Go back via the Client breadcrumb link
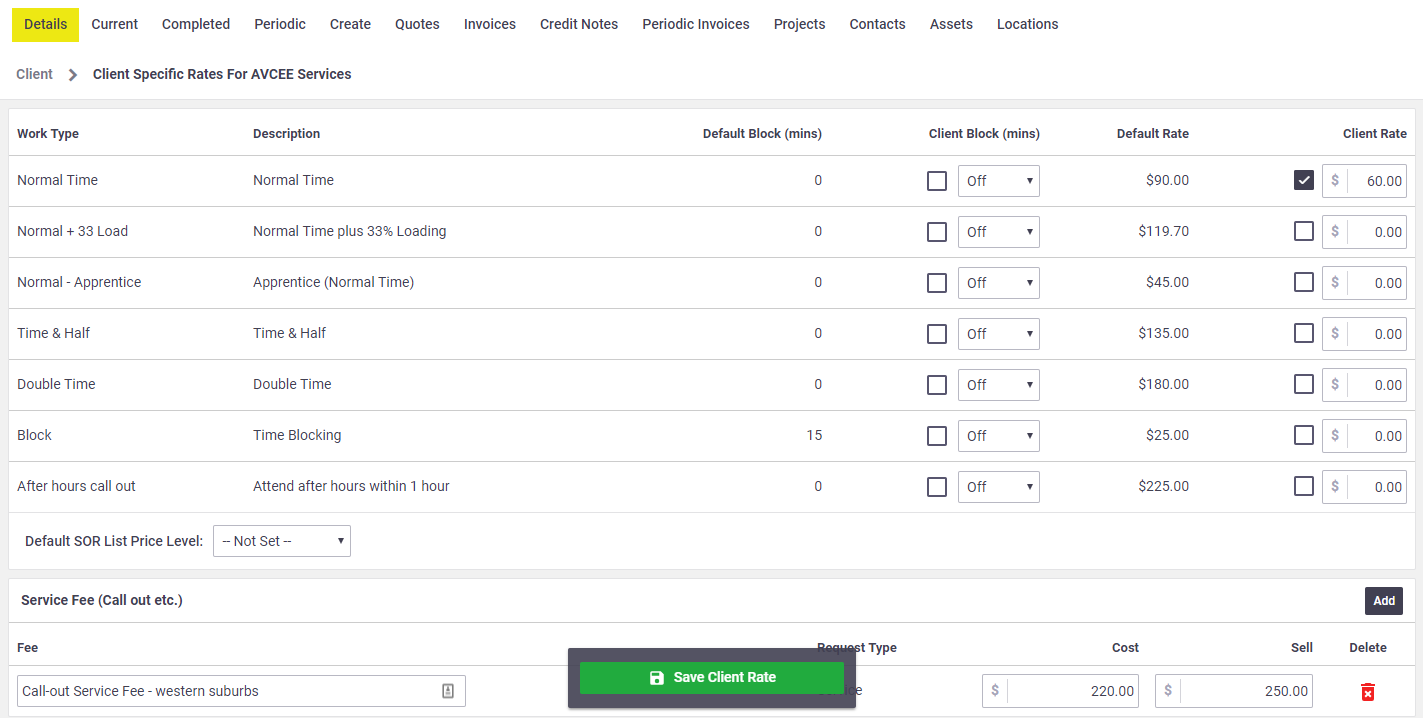This screenshot has height=718, width=1423. click(x=35, y=74)
